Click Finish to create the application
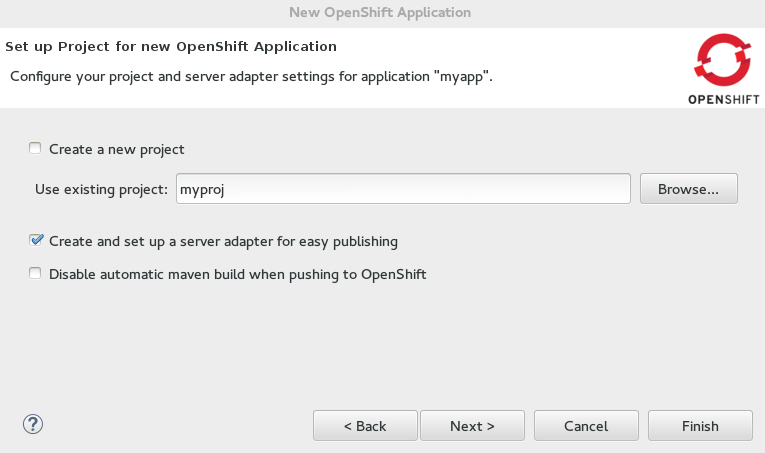 (700, 426)
